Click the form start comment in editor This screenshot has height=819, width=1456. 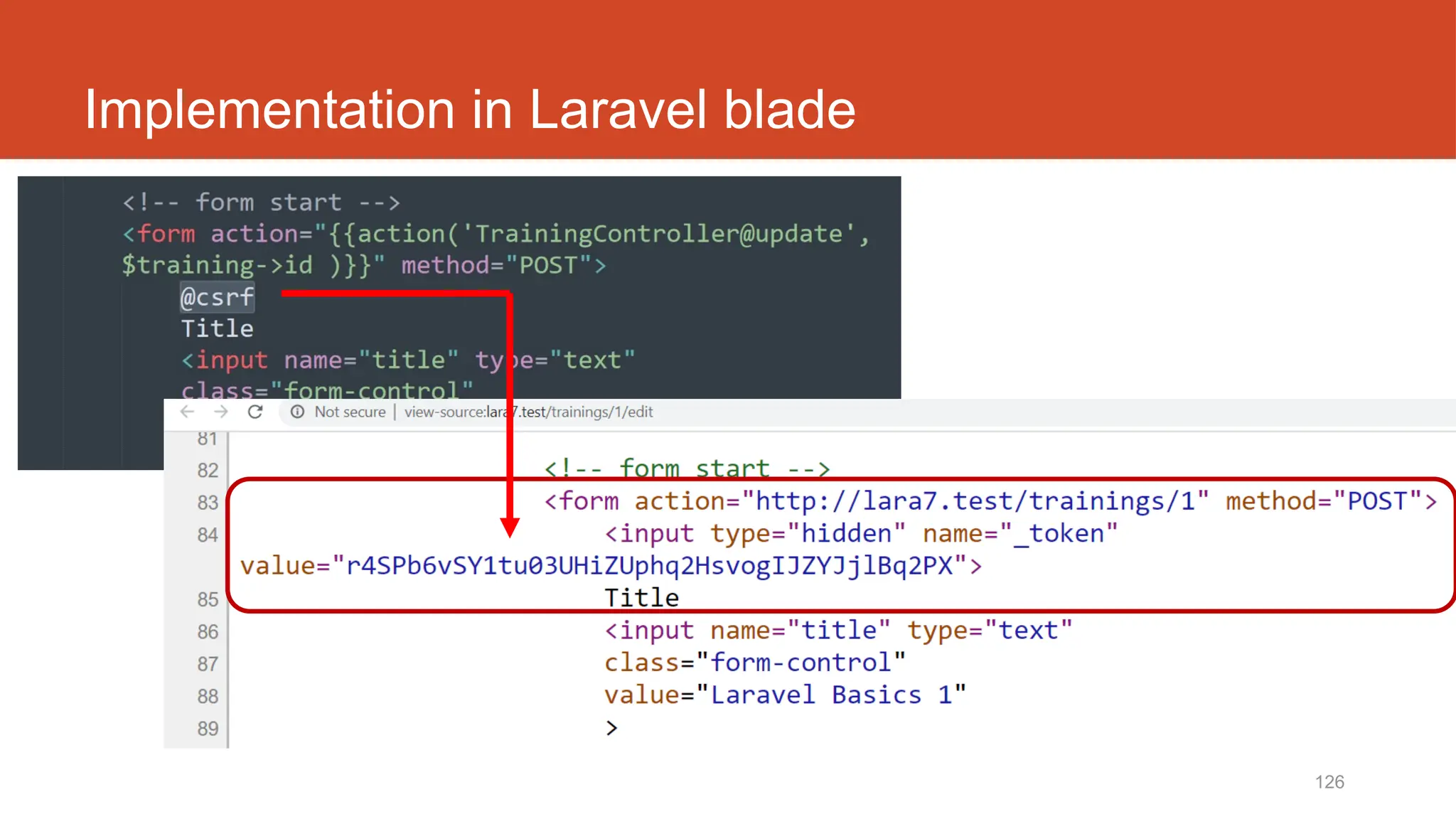click(261, 202)
